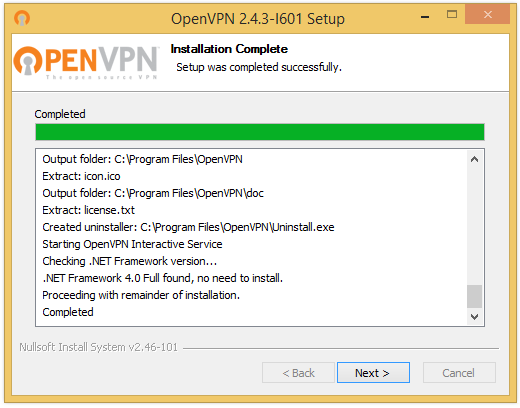Screen dimensions: 520x408
Task: Click scroll down arrow in log
Action: [474, 316]
